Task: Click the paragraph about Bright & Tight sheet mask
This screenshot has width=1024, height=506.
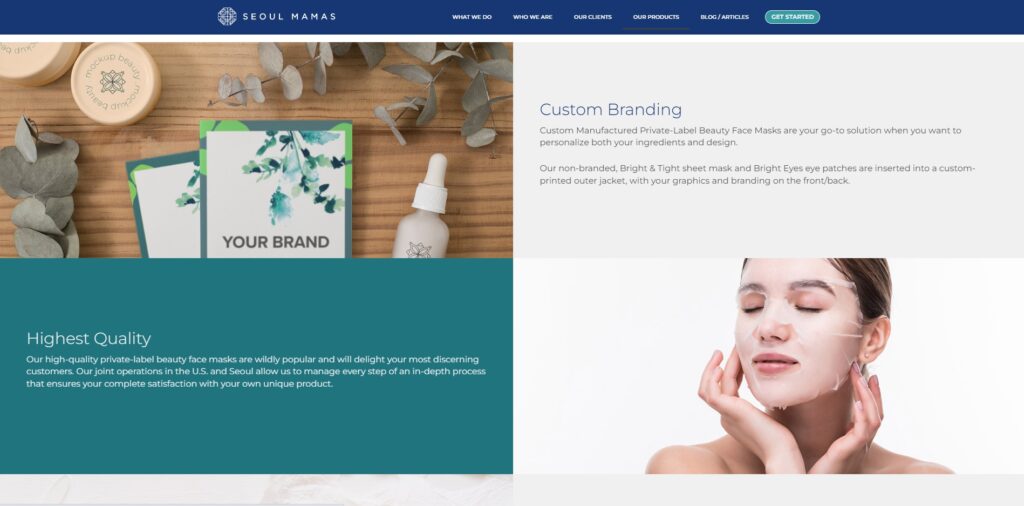Action: [x=757, y=174]
